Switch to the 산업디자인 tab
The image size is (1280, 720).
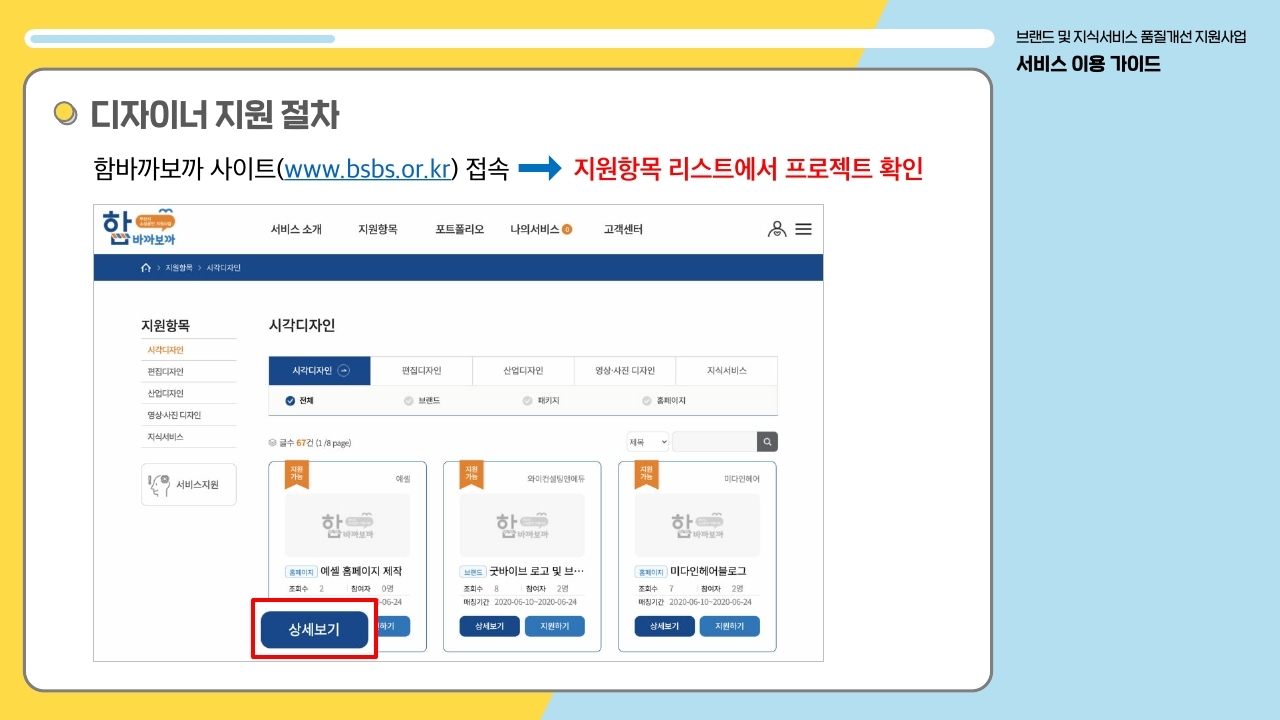coord(523,371)
